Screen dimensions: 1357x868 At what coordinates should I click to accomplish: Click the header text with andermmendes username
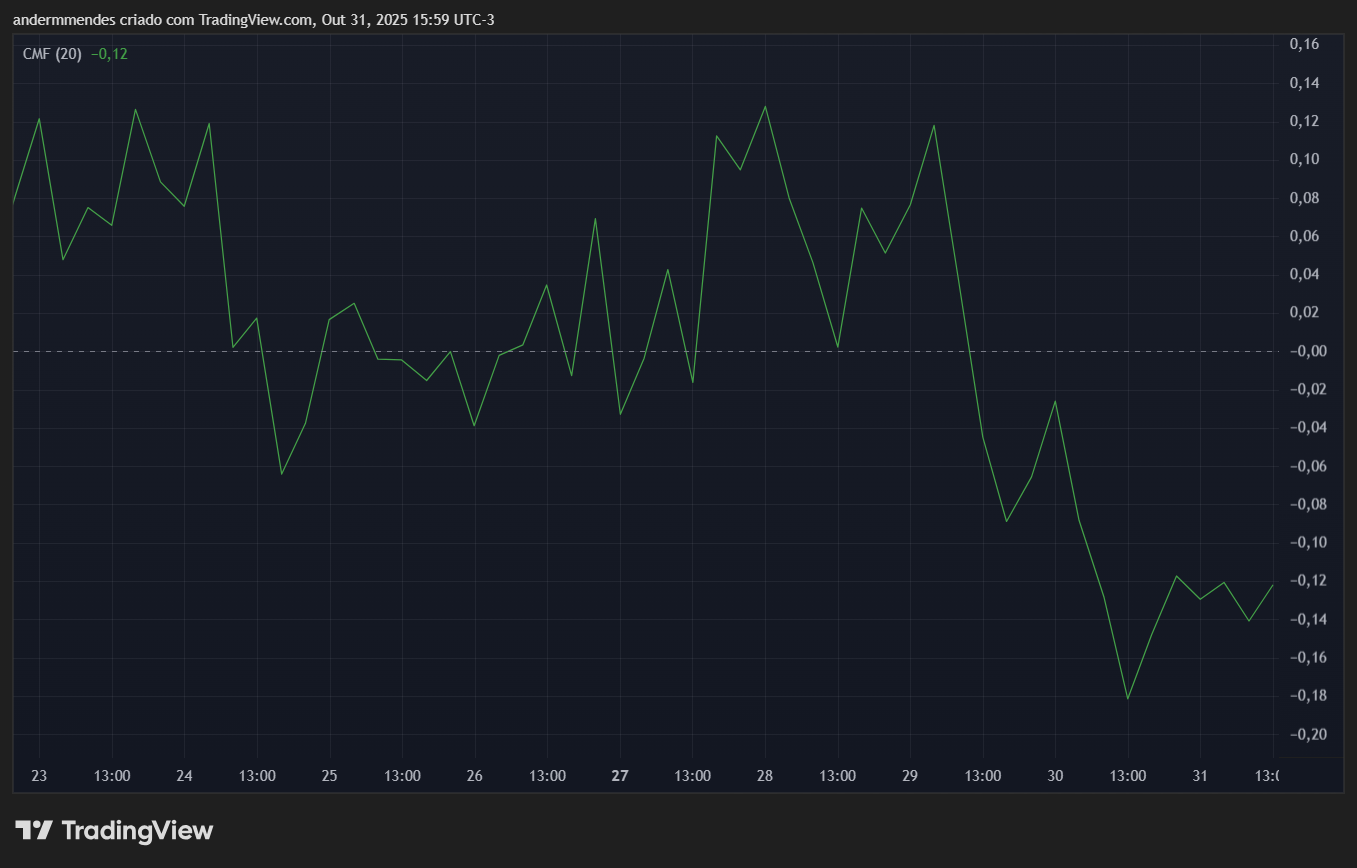point(253,19)
